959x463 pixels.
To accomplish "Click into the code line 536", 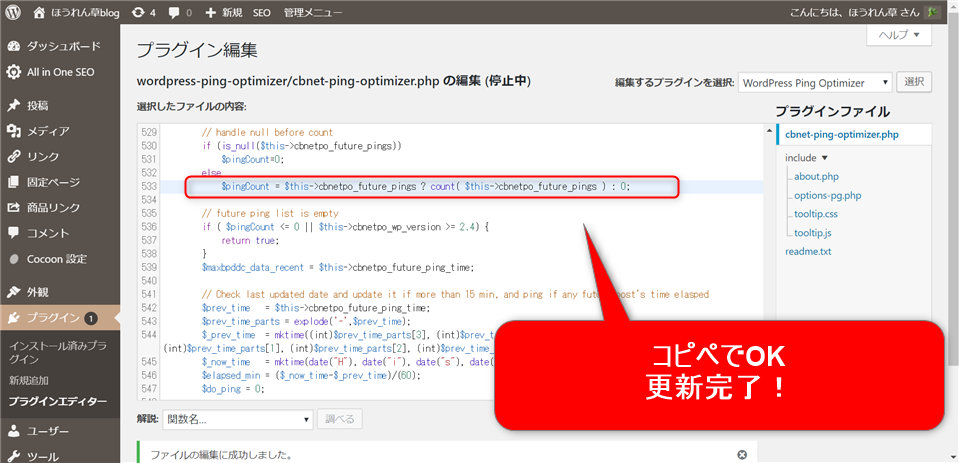I will 346,226.
